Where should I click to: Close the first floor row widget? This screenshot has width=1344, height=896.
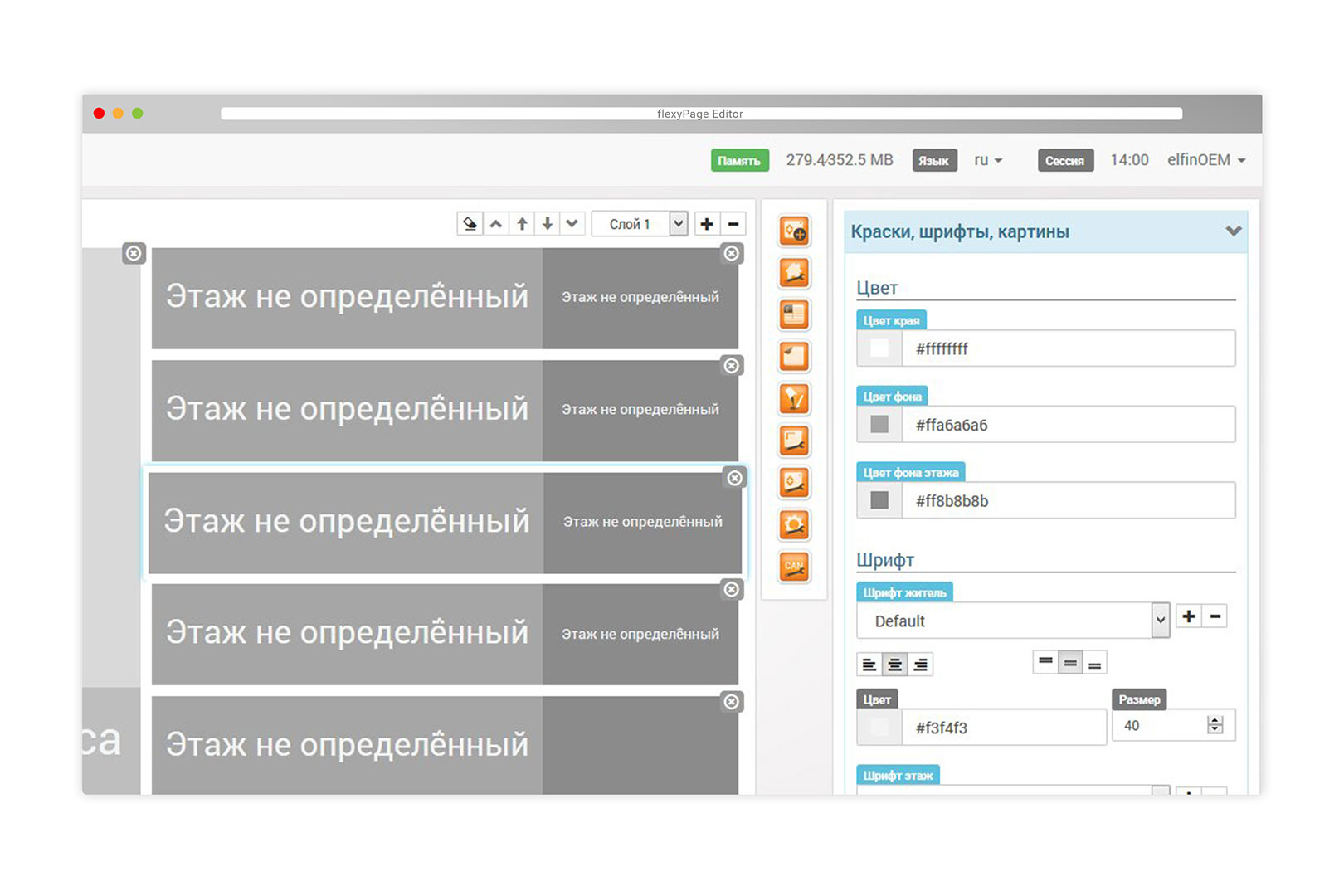pos(732,253)
